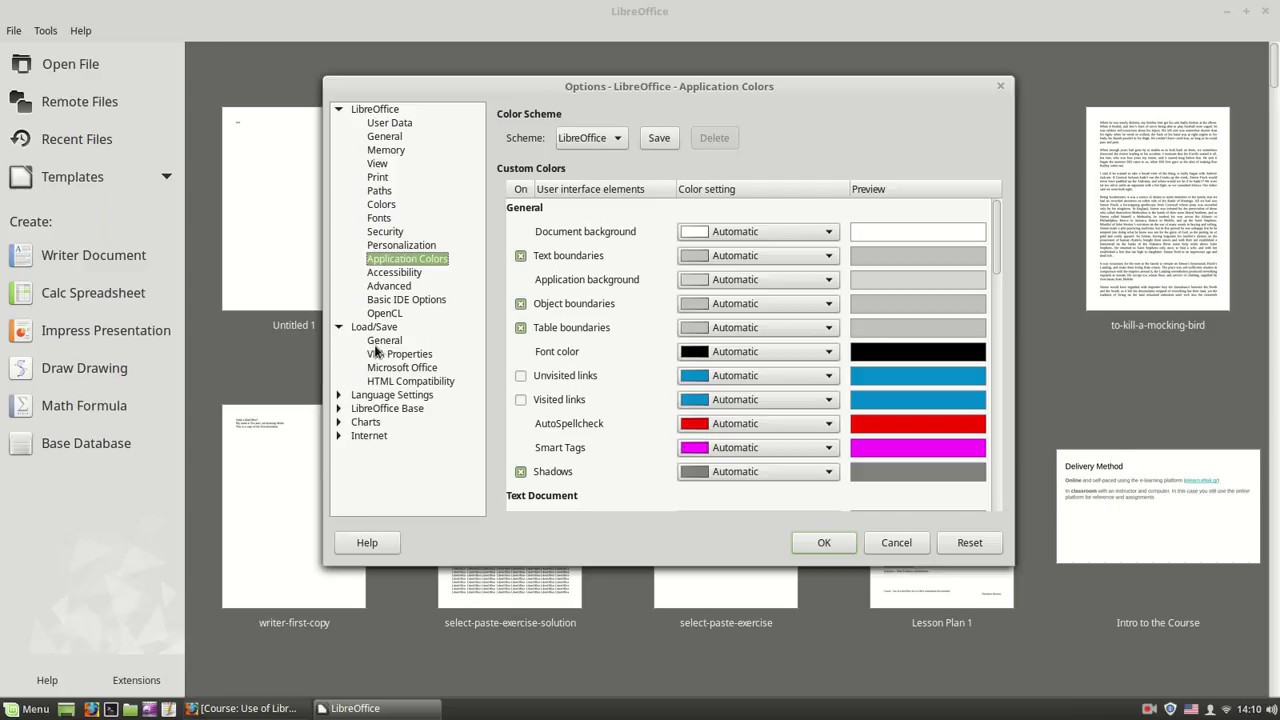The width and height of the screenshot is (1280, 720).
Task: Disable the Object boundaries checkbox
Action: (520, 304)
